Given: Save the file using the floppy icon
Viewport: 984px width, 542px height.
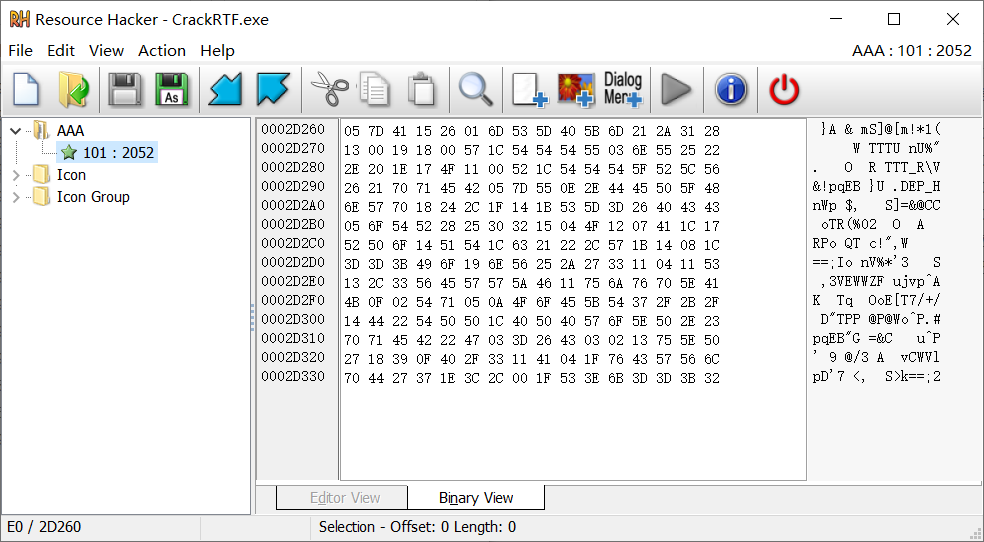Looking at the screenshot, I should coord(125,89).
